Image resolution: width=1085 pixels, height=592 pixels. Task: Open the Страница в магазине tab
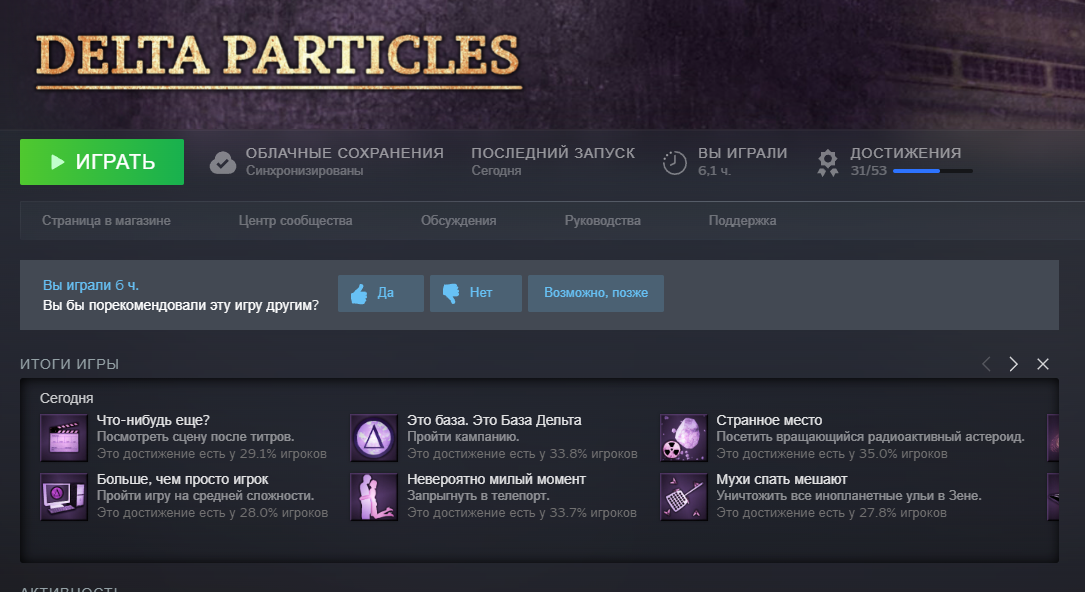point(106,221)
